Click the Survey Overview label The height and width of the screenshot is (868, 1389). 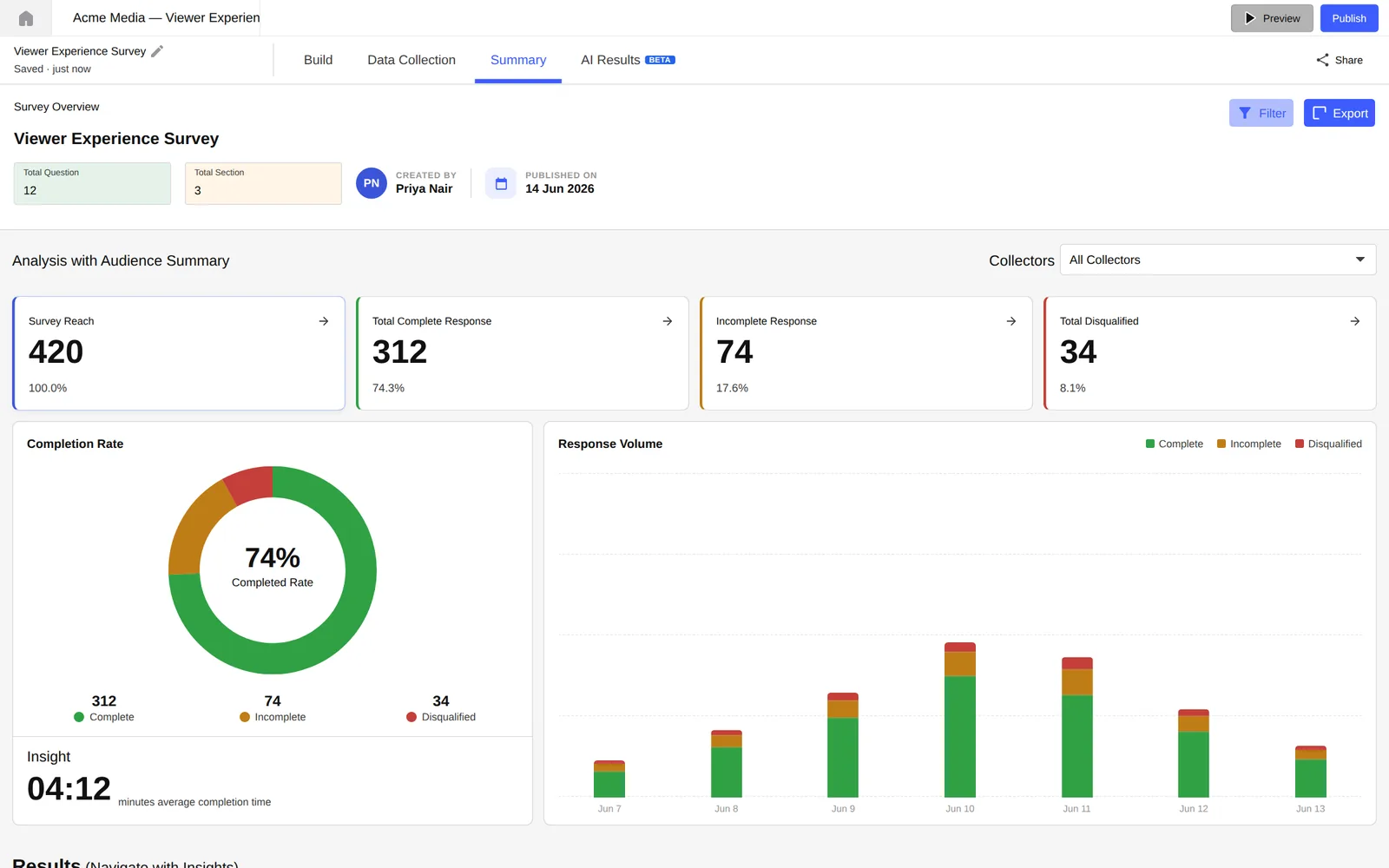point(56,107)
